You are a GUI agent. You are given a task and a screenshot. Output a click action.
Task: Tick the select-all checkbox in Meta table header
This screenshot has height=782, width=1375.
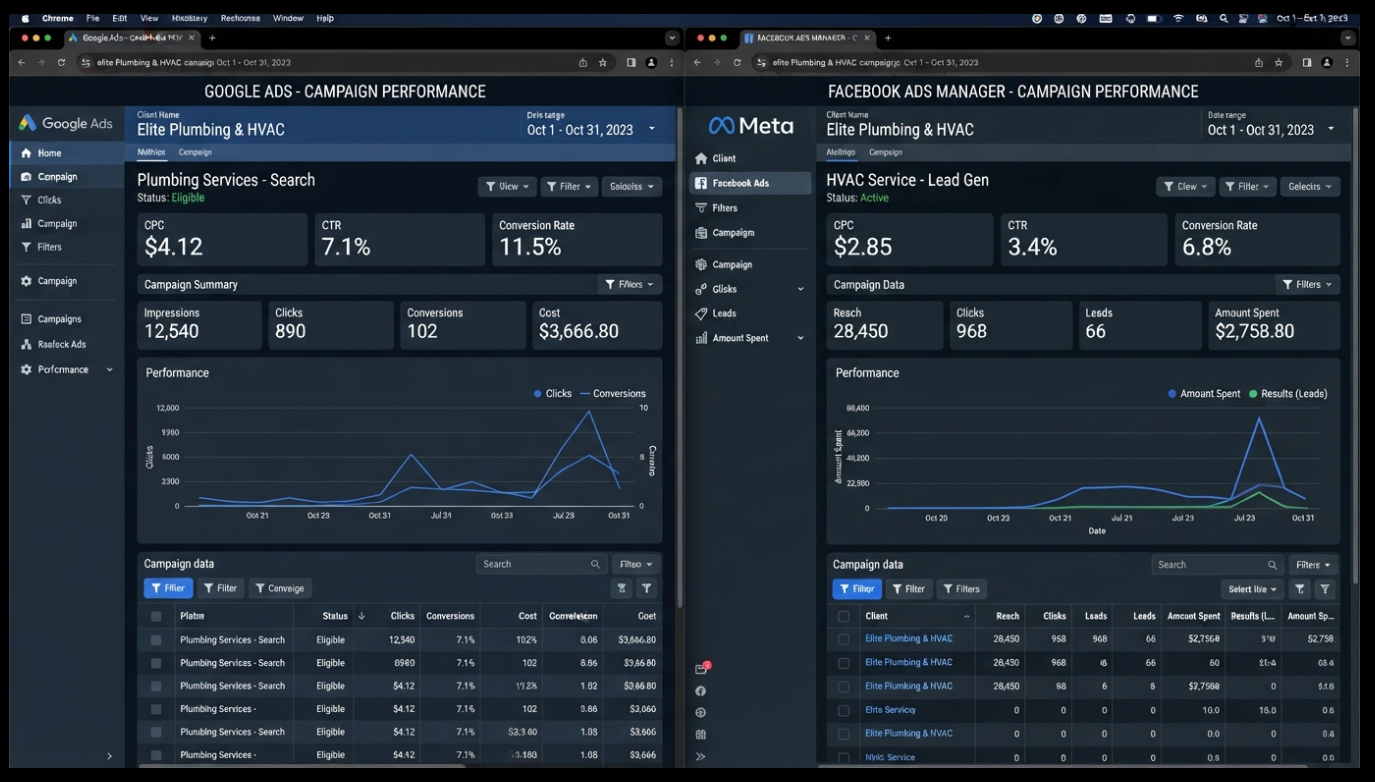click(844, 616)
